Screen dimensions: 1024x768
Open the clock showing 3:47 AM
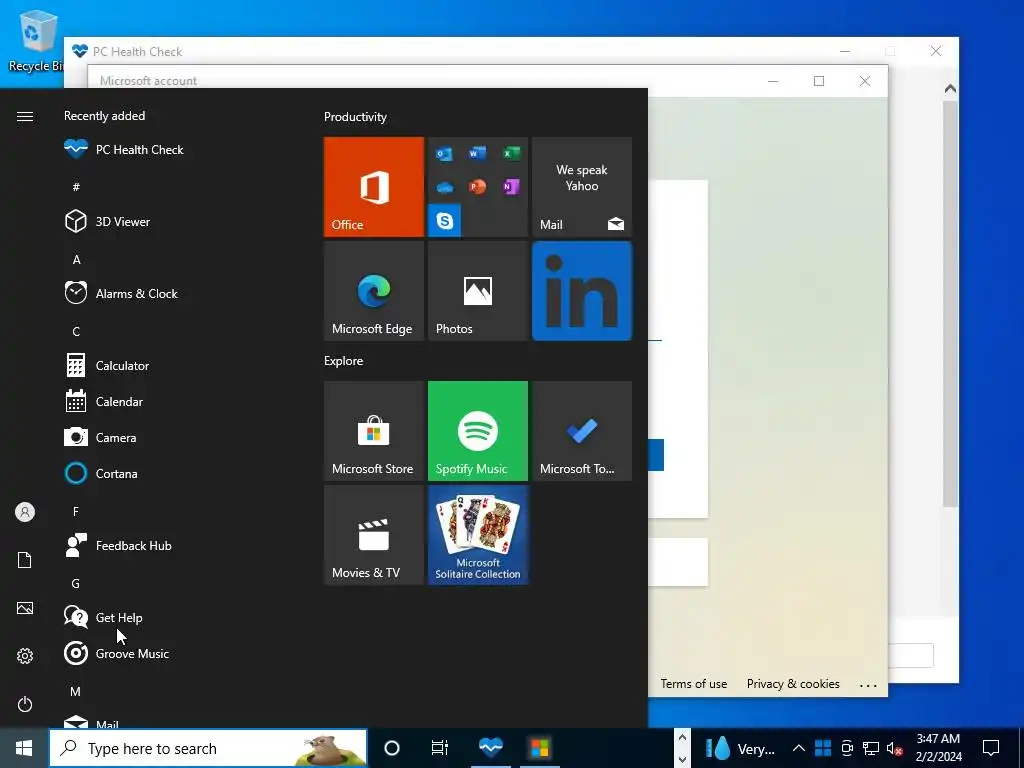tap(938, 748)
